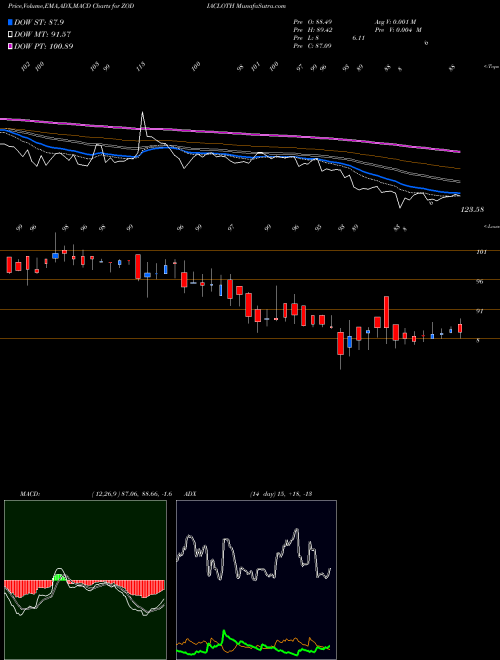Click the 'Avg V: 0.001 M' value

pos(395,21)
